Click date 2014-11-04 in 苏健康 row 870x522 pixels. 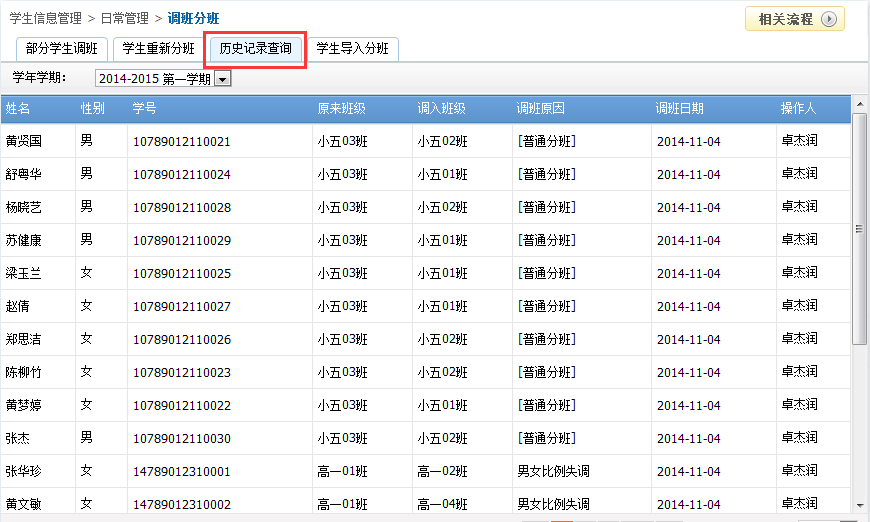[689, 241]
